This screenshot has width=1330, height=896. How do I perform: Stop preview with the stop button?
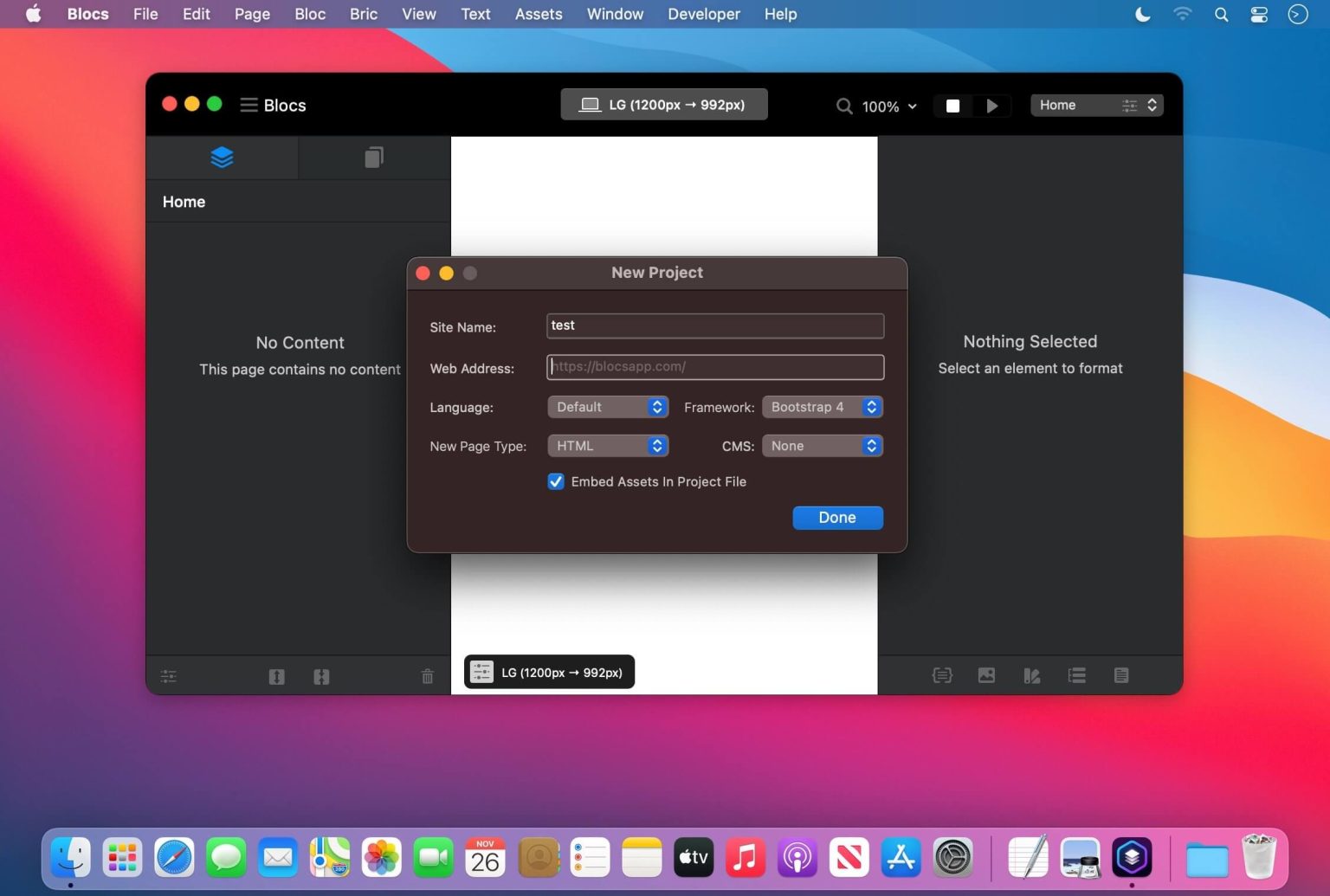coord(952,105)
